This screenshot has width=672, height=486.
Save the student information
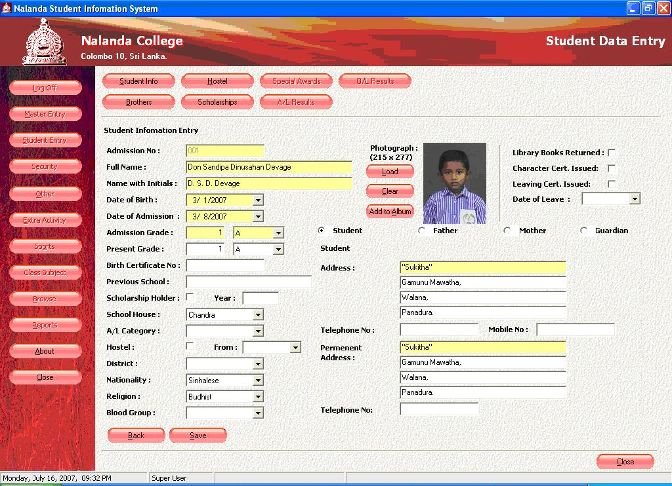point(198,435)
